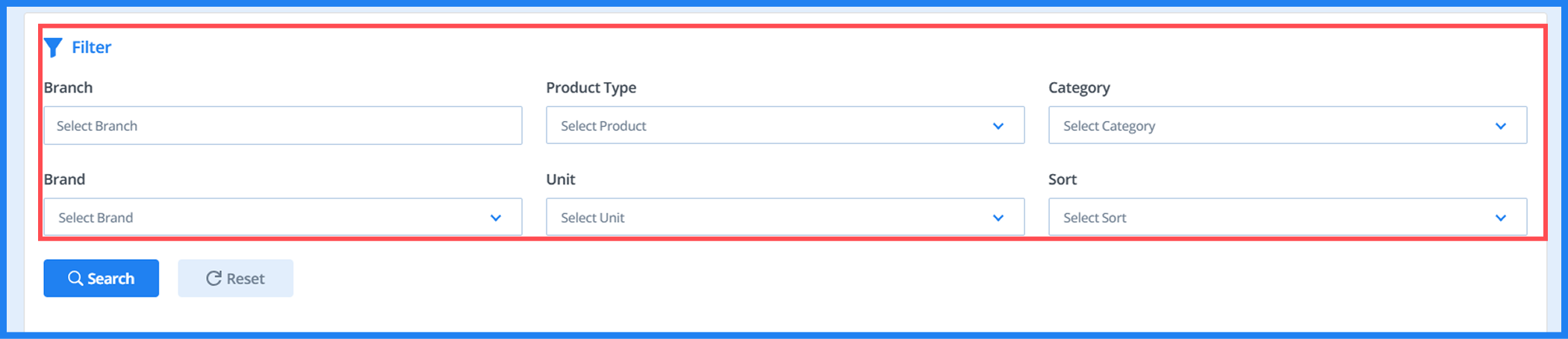Click the funnel Filter icon
This screenshot has height=339, width=1568.
pyautogui.click(x=53, y=48)
